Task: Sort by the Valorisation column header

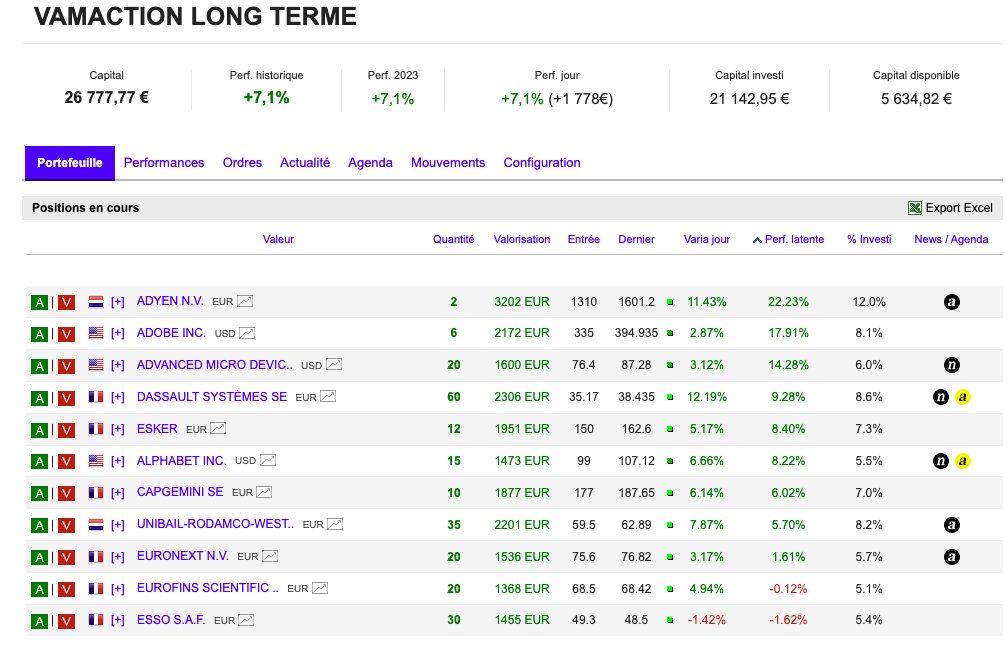Action: point(521,239)
